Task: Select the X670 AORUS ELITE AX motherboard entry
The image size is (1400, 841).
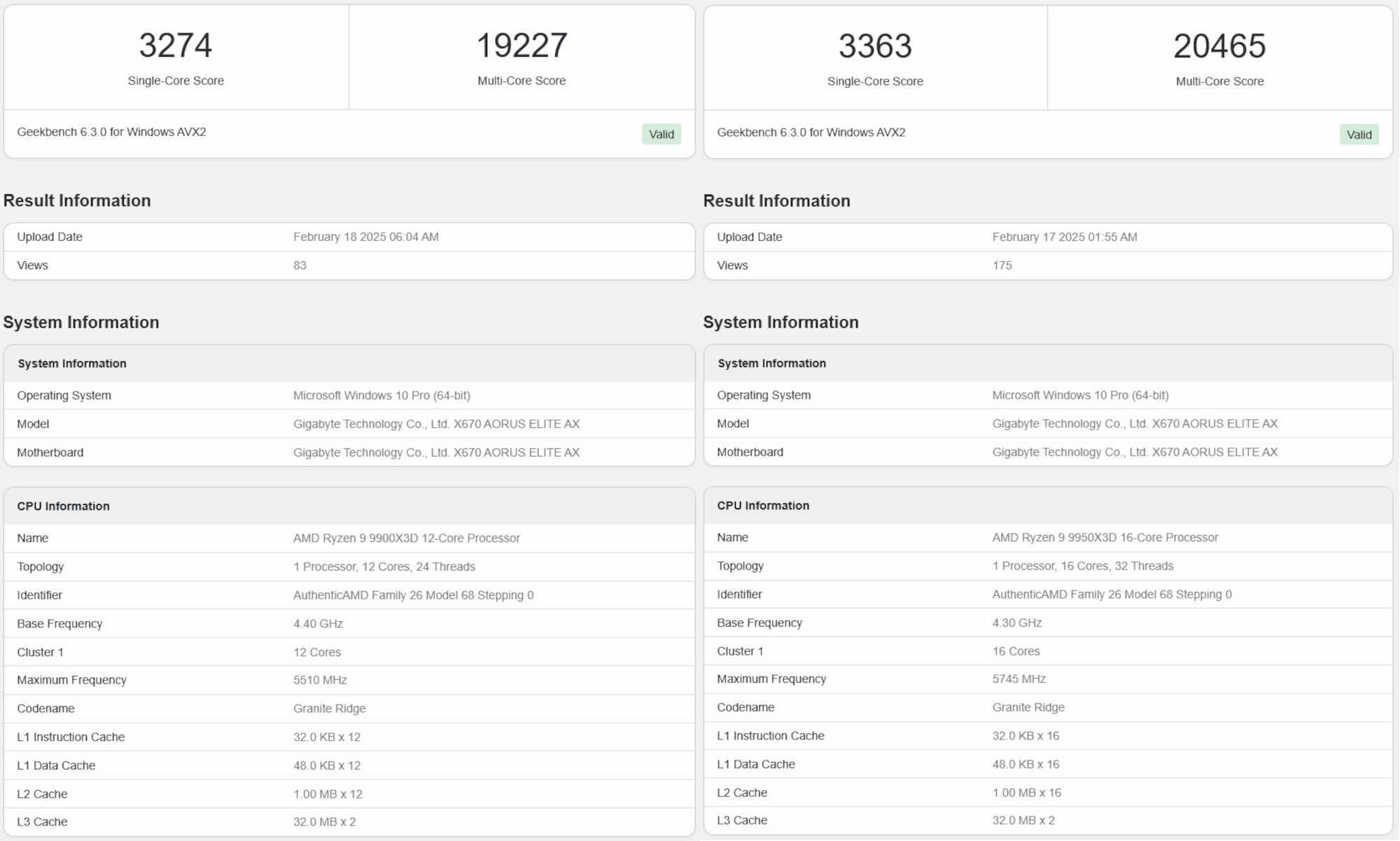Action: pos(435,452)
